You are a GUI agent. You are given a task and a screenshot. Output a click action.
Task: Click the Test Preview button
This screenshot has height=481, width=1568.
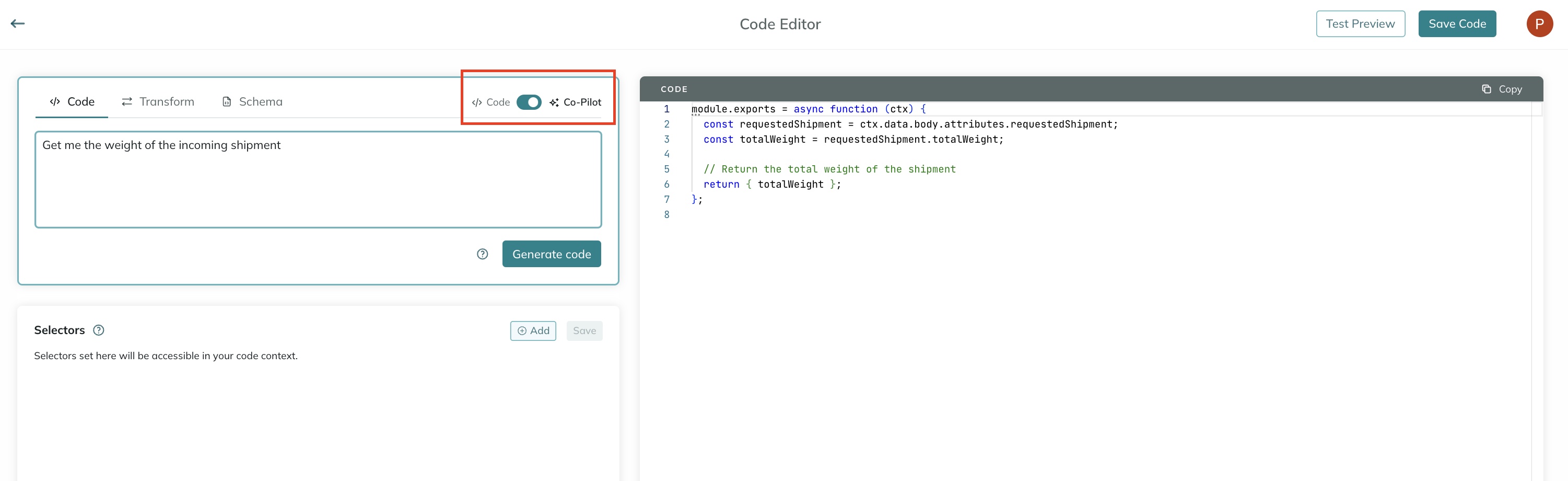coord(1360,24)
